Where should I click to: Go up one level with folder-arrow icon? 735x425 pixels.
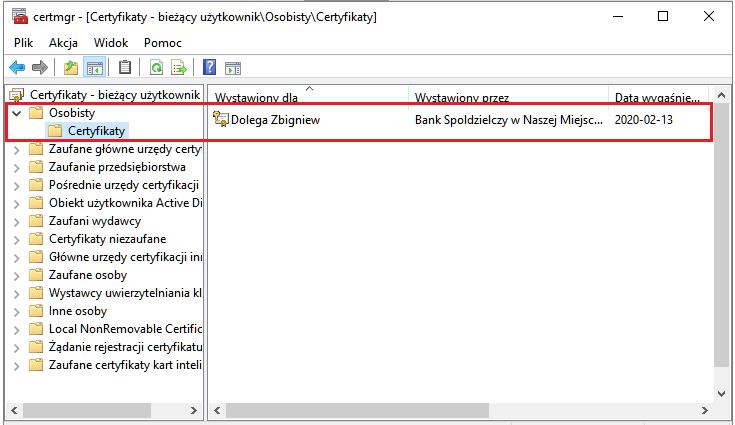click(x=71, y=68)
